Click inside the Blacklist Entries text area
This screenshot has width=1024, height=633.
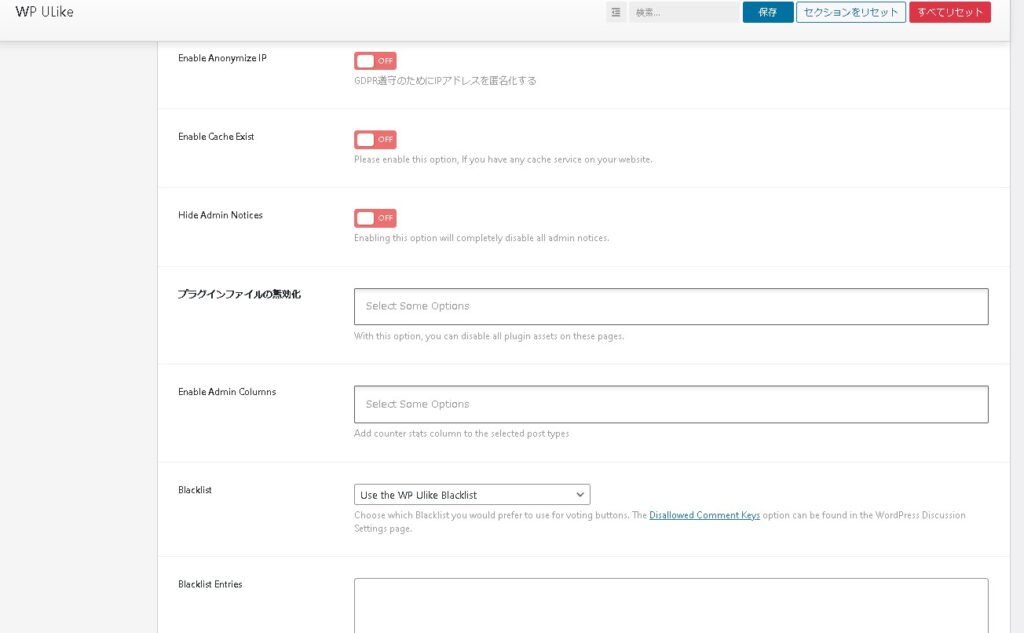tap(670, 605)
